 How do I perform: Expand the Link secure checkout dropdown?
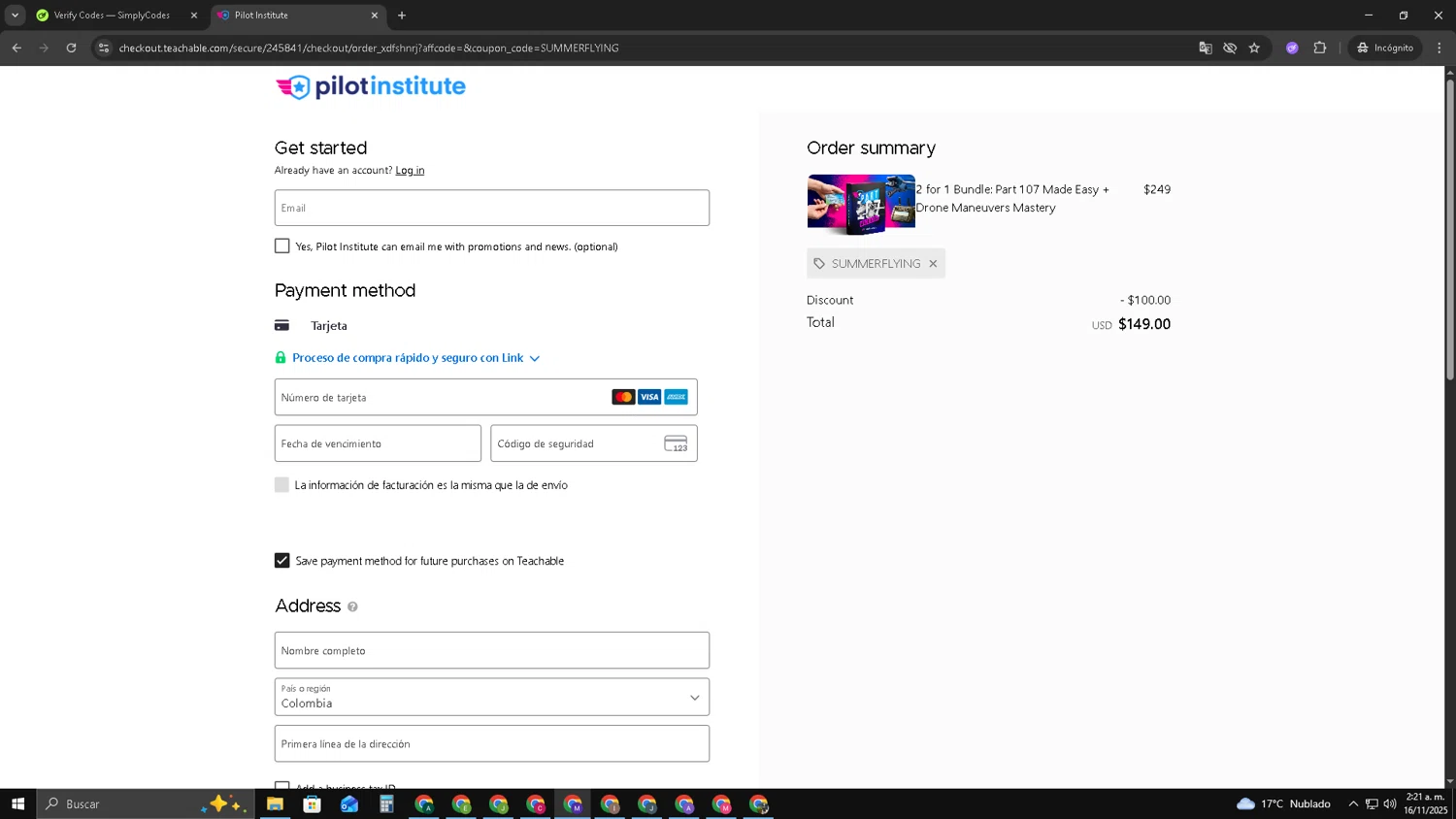pos(535,358)
